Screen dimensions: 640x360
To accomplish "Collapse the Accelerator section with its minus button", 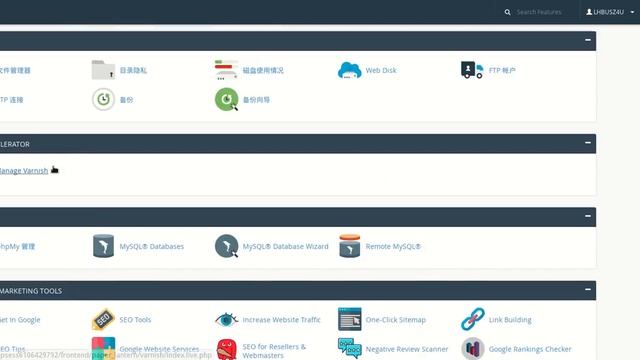I will 588,143.
